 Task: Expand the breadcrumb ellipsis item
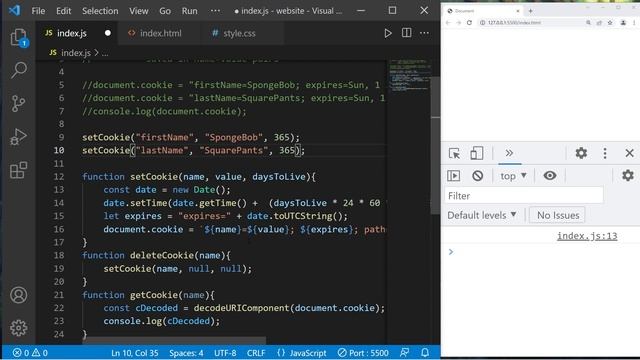pos(105,53)
